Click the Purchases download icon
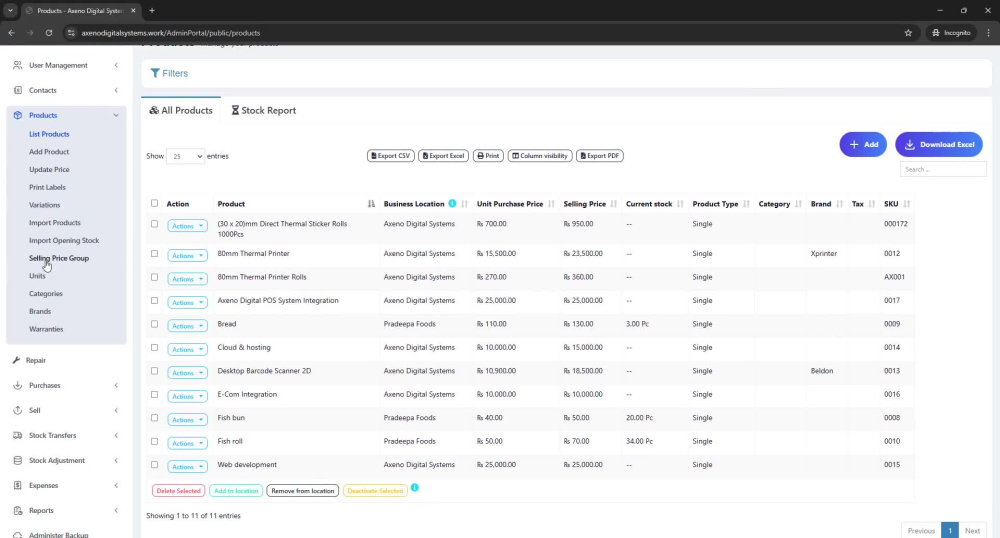Image resolution: width=1000 pixels, height=538 pixels. pos(17,385)
